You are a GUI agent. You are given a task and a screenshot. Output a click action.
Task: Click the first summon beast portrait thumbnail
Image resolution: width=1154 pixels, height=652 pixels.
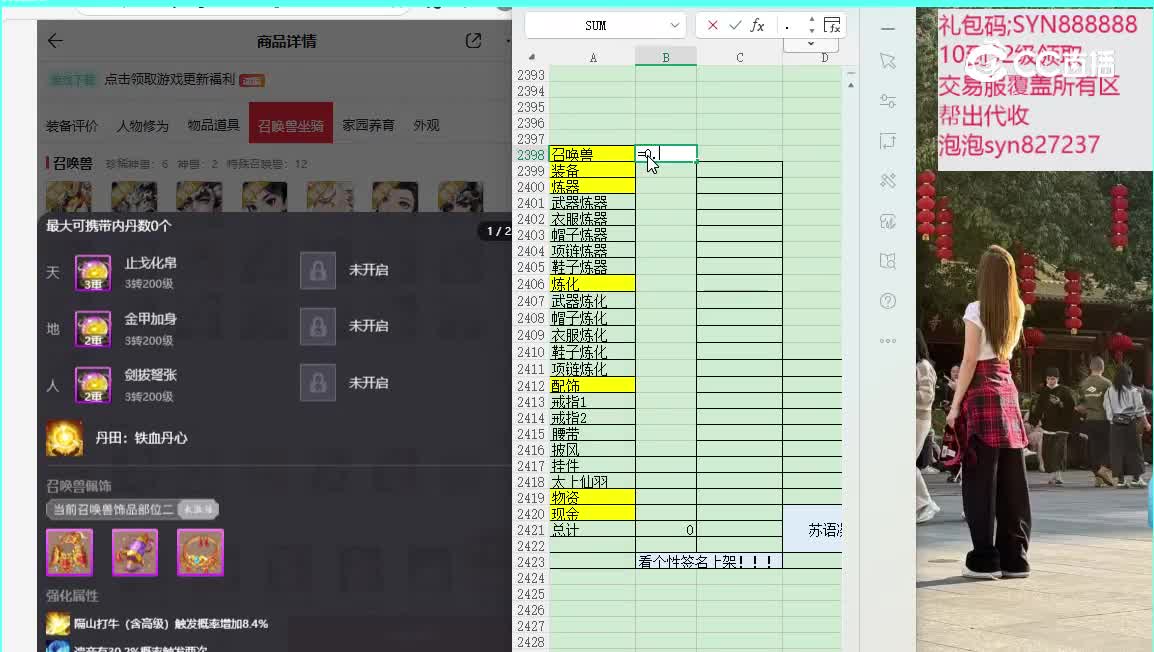pos(69,196)
